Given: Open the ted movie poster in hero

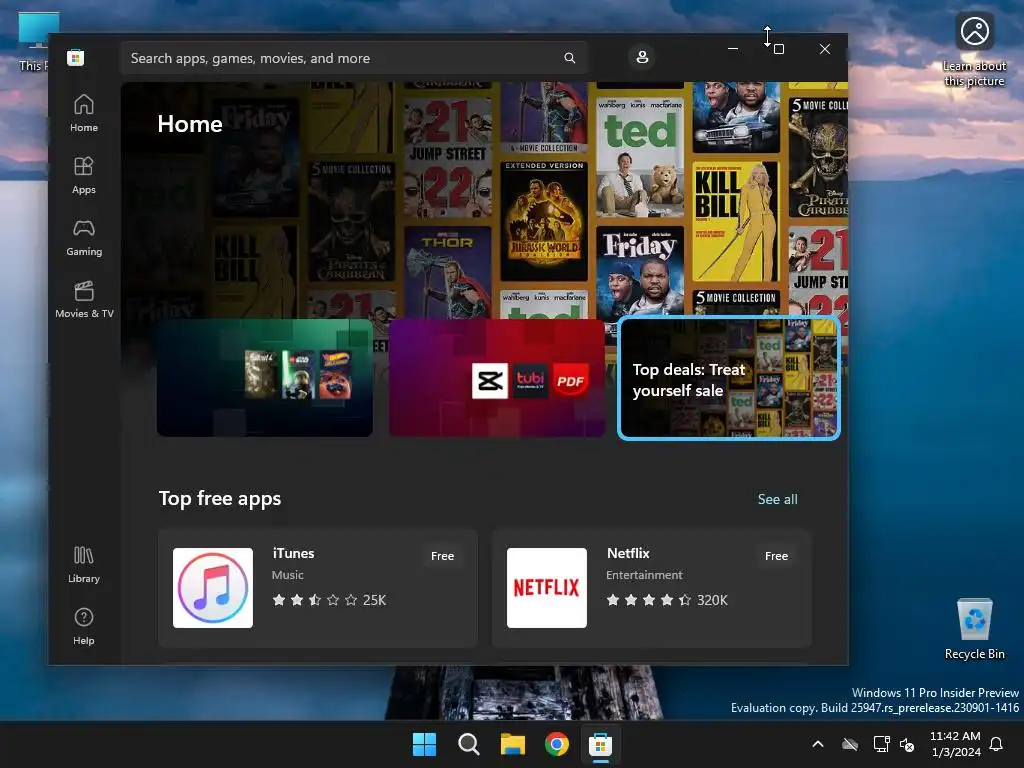Looking at the screenshot, I should click(x=640, y=157).
